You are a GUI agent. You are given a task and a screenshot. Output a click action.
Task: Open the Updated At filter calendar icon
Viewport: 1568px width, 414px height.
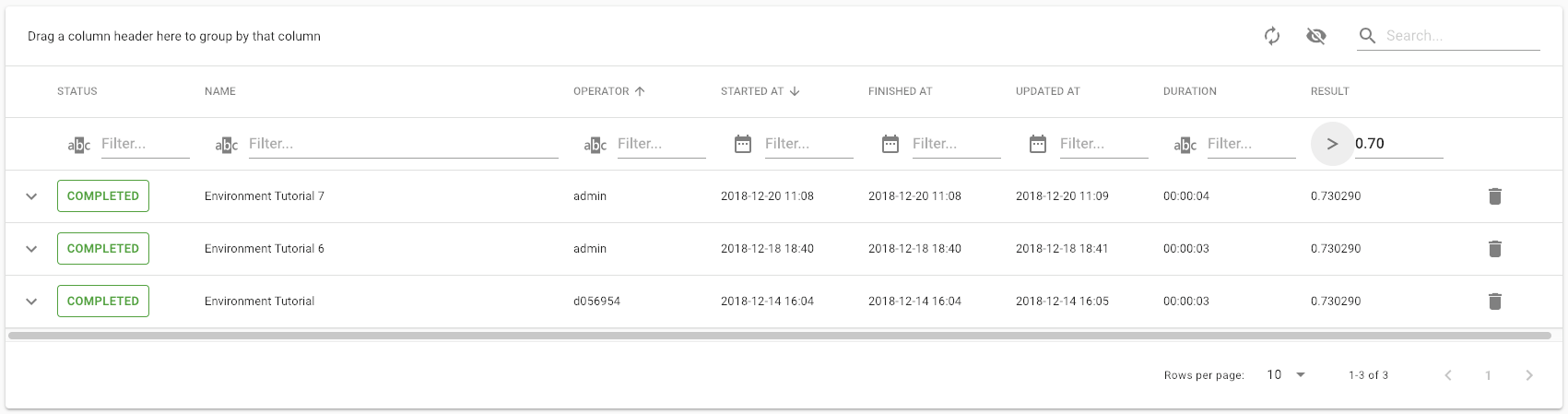(x=1038, y=144)
